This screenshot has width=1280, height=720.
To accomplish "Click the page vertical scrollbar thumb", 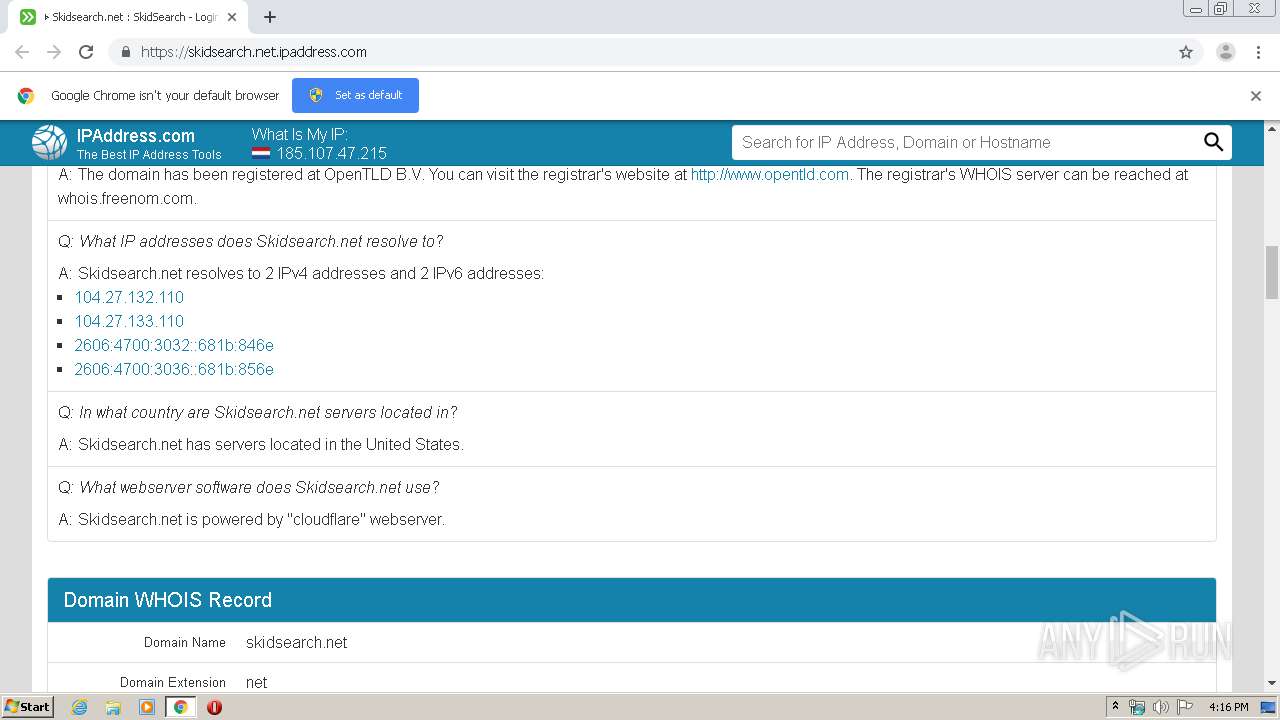I will click(x=1272, y=271).
